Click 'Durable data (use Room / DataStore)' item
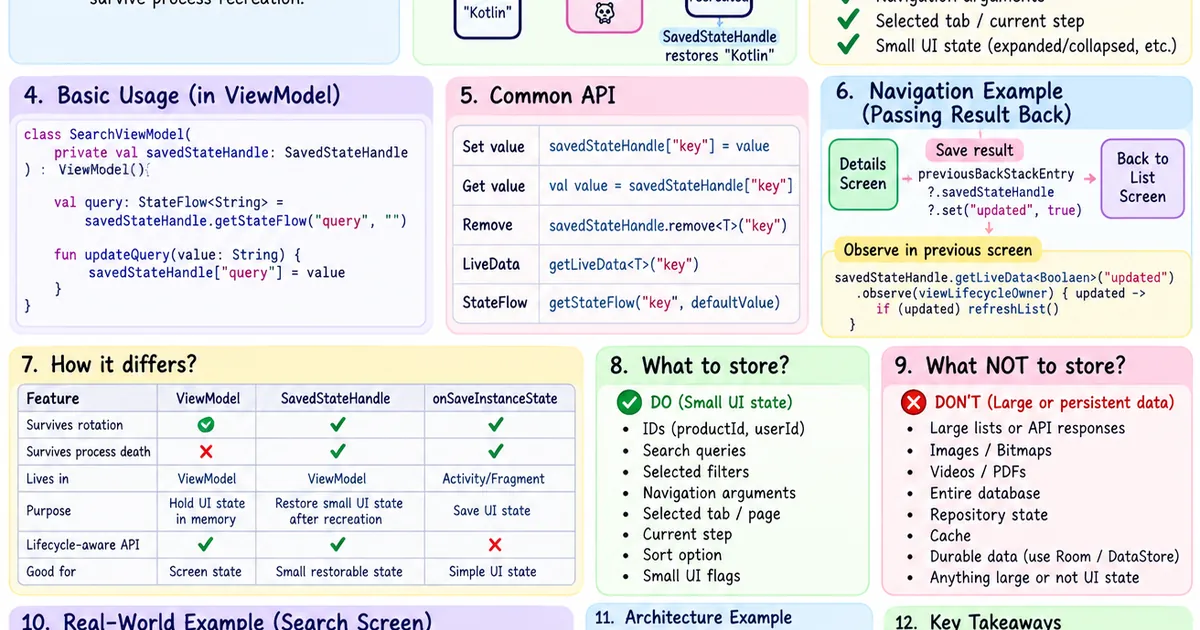This screenshot has height=630, width=1200. 1054,556
